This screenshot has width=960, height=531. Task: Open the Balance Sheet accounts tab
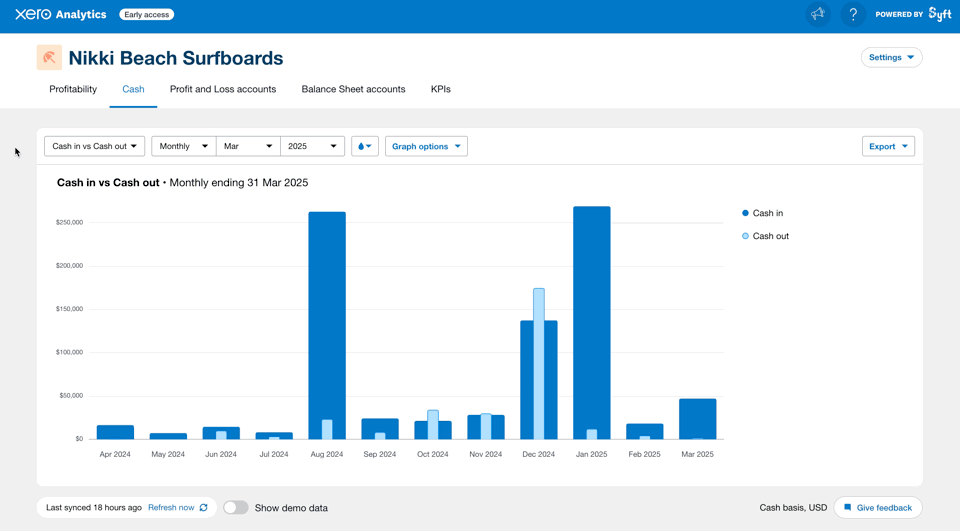click(353, 89)
